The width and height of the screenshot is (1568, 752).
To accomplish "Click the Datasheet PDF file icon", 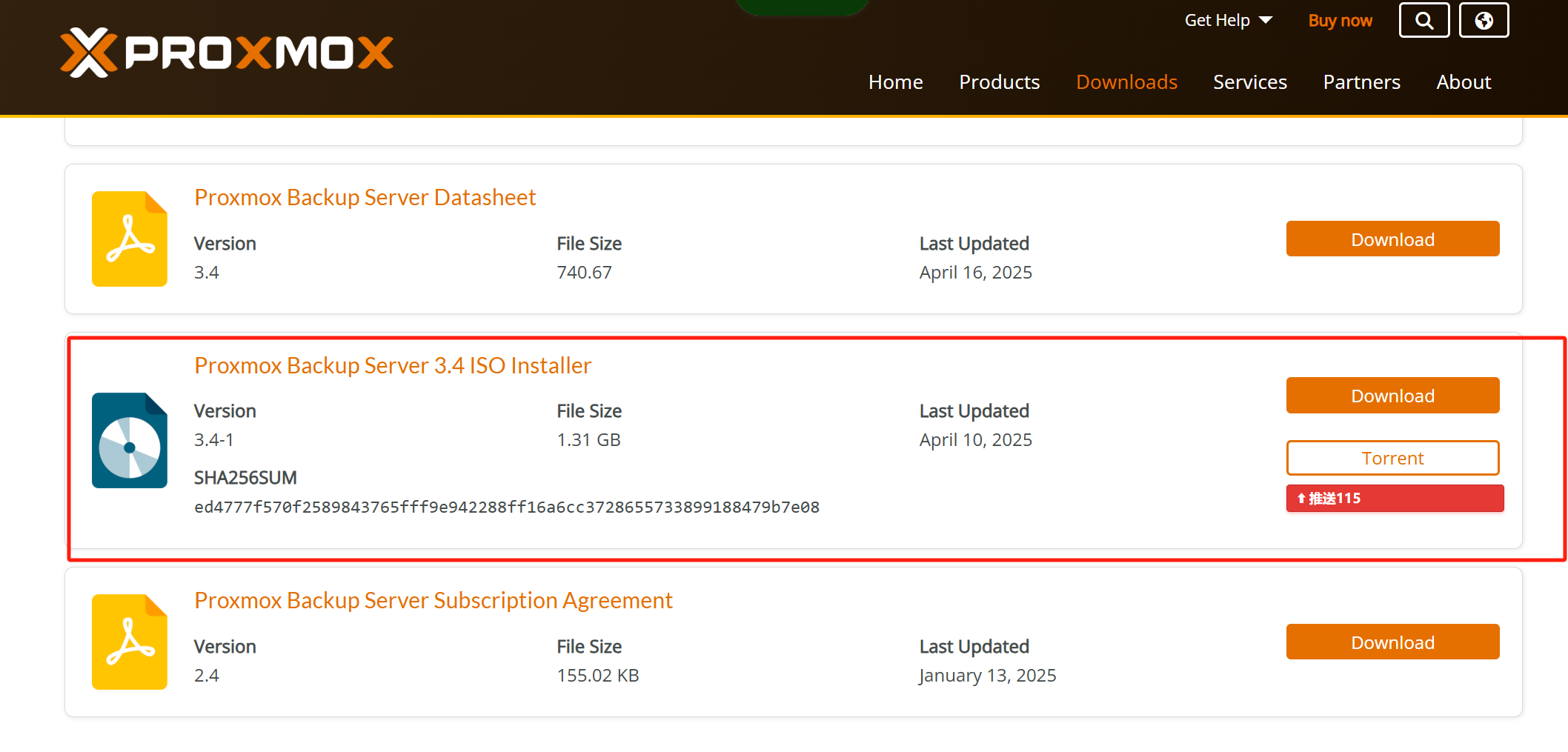I will [x=130, y=239].
